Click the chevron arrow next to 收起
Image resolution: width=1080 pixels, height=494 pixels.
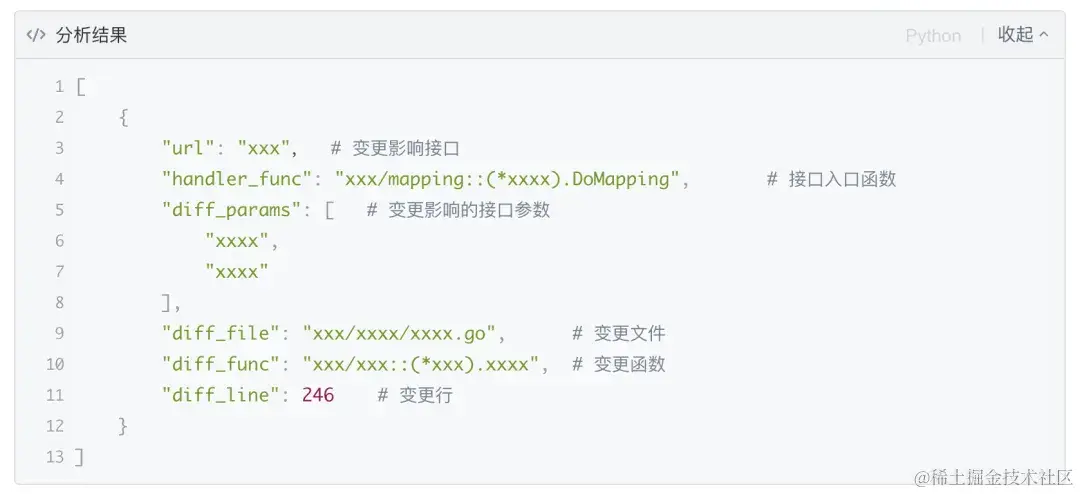pyautogui.click(x=1043, y=35)
